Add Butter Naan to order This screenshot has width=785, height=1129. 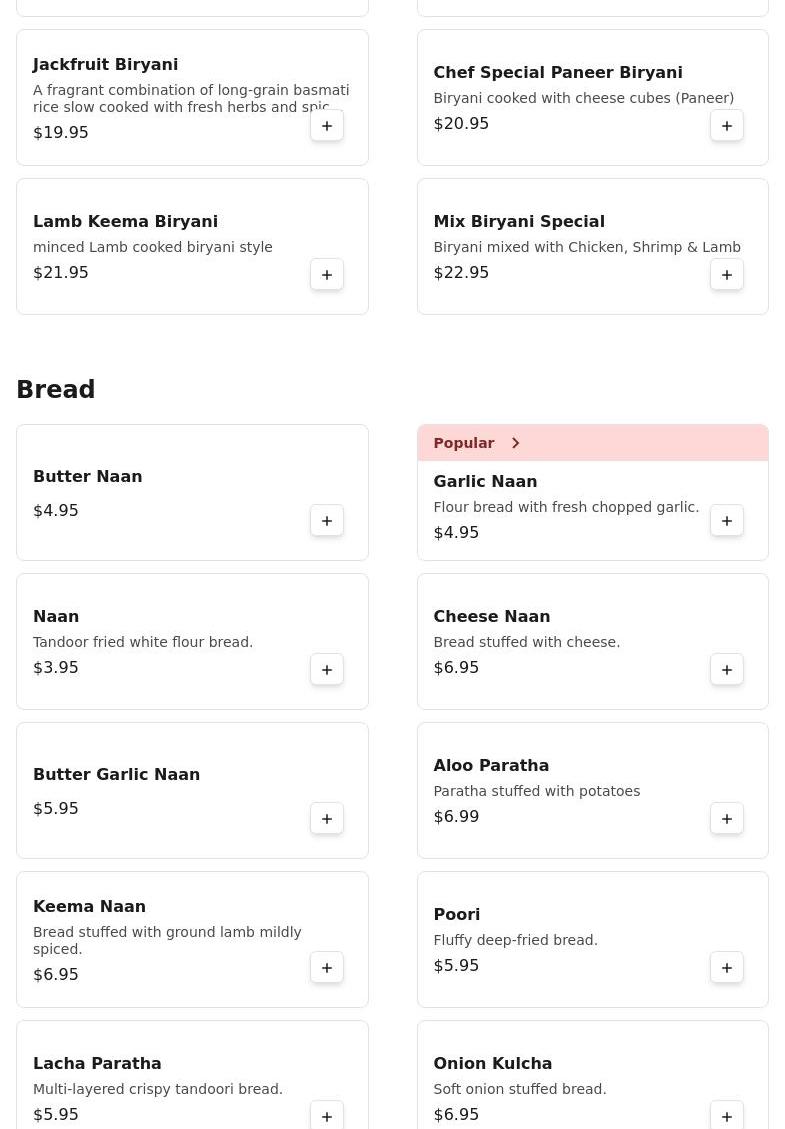tap(327, 521)
